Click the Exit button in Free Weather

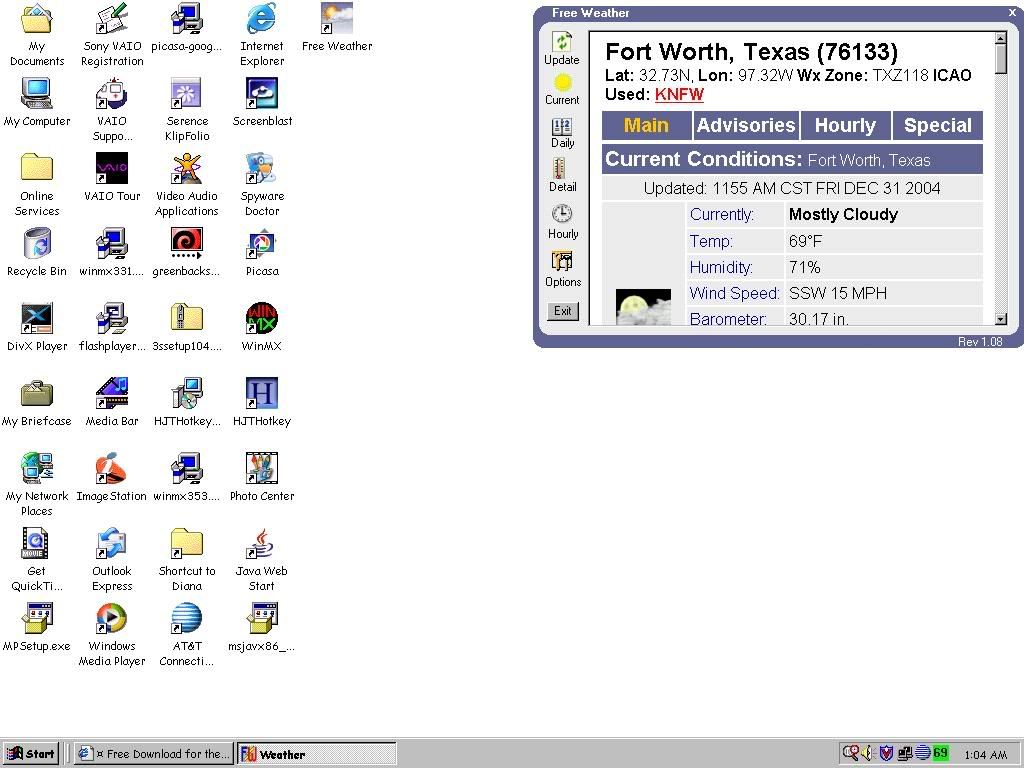(562, 311)
